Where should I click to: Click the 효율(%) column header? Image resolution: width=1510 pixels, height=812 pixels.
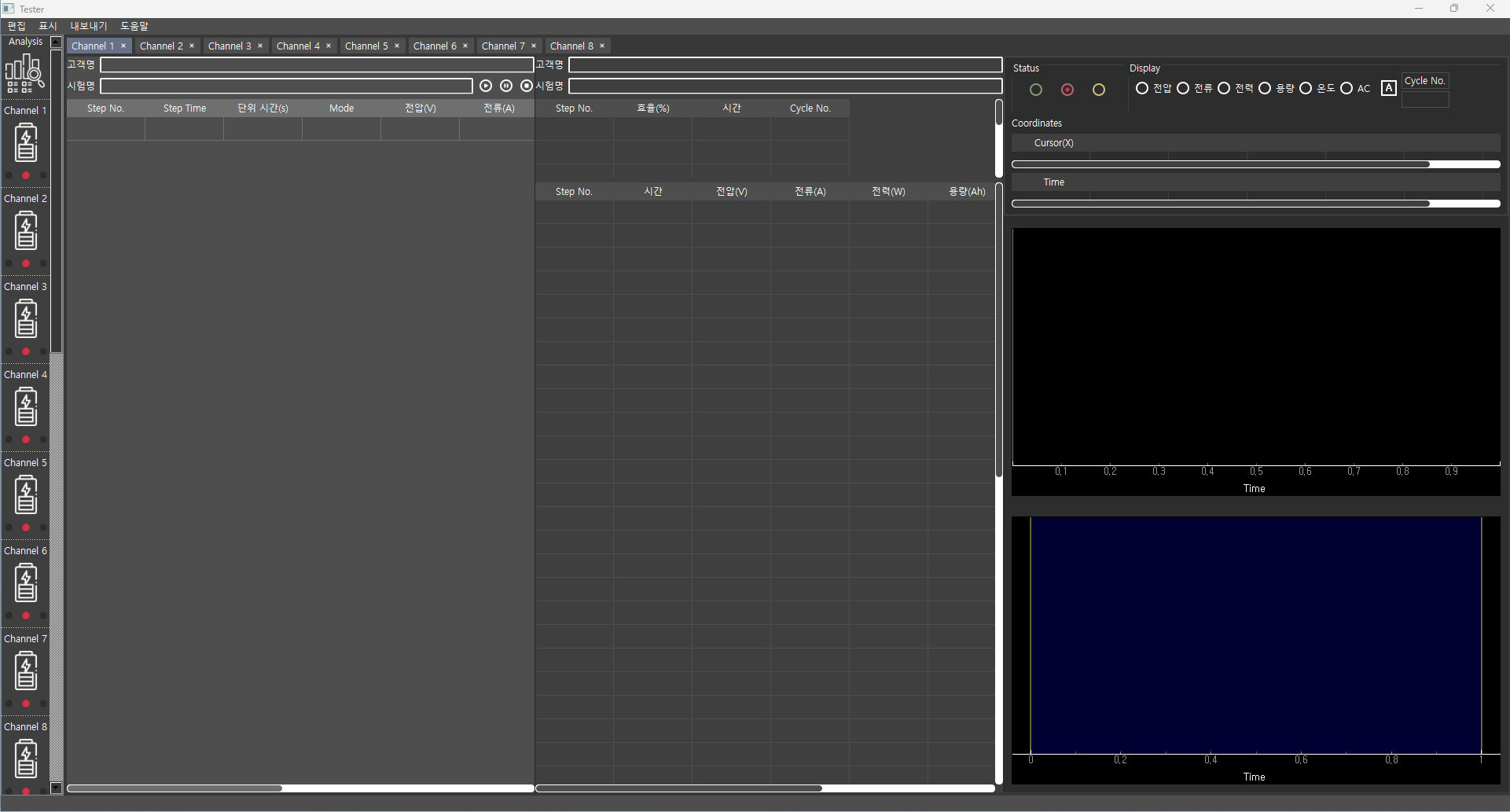click(653, 108)
